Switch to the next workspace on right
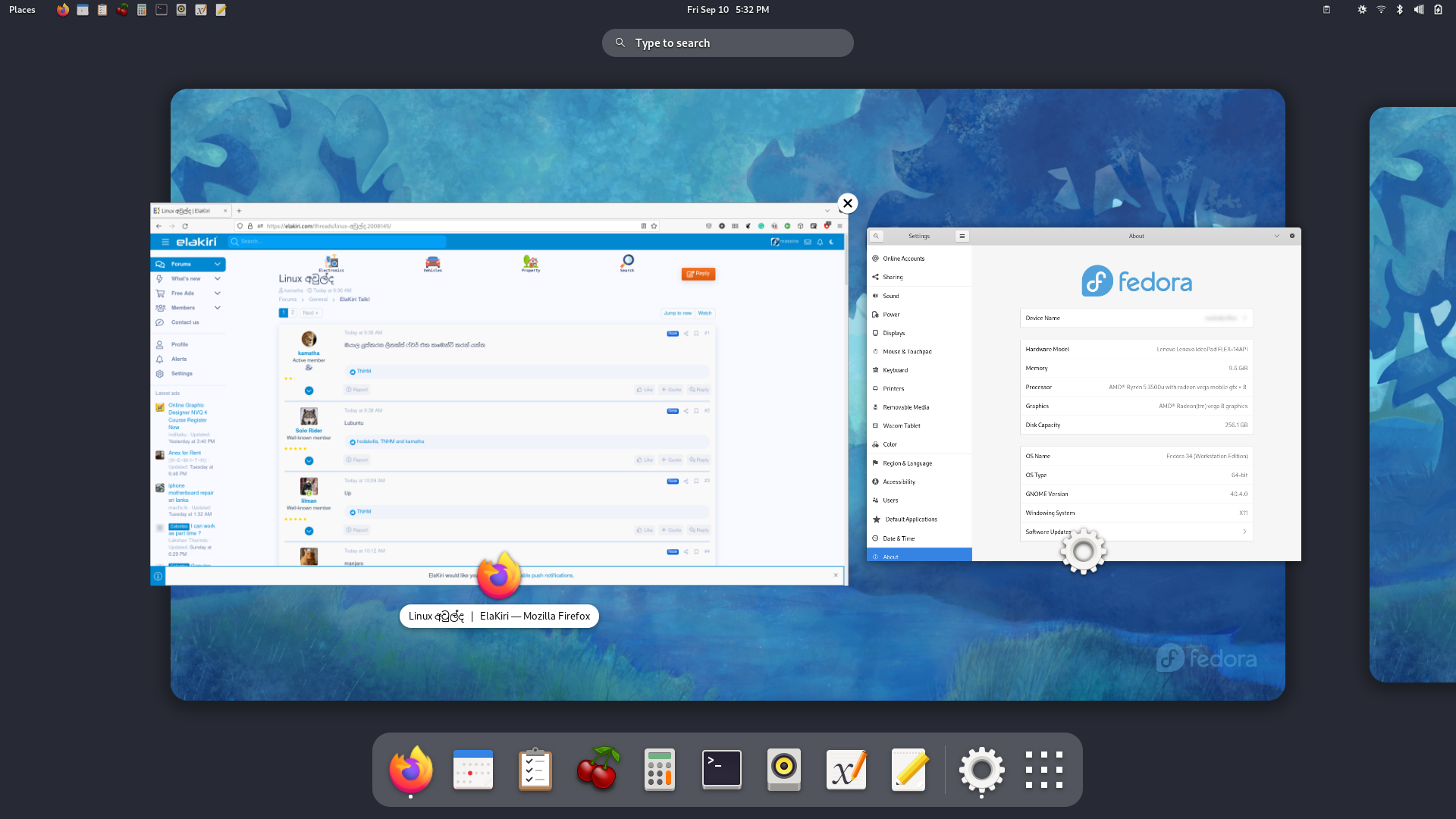The height and width of the screenshot is (819, 1456). point(1413,394)
